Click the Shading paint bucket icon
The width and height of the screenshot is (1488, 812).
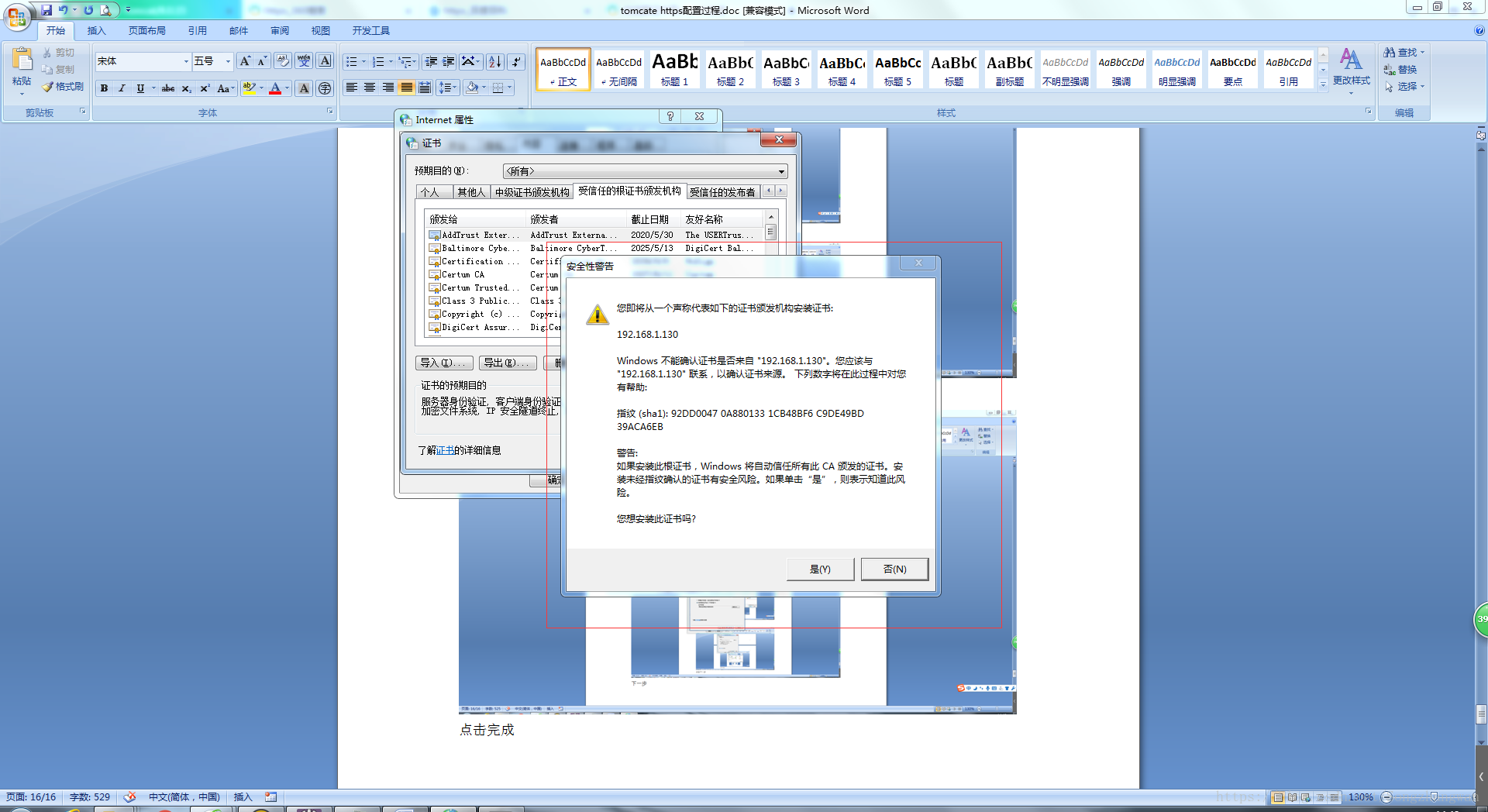[471, 88]
